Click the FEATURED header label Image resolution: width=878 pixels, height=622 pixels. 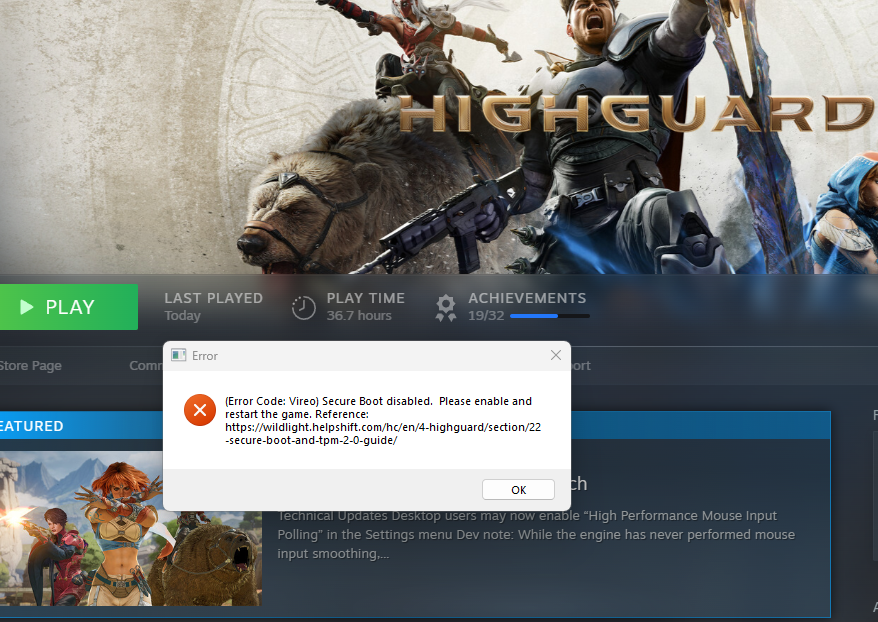pyautogui.click(x=31, y=426)
